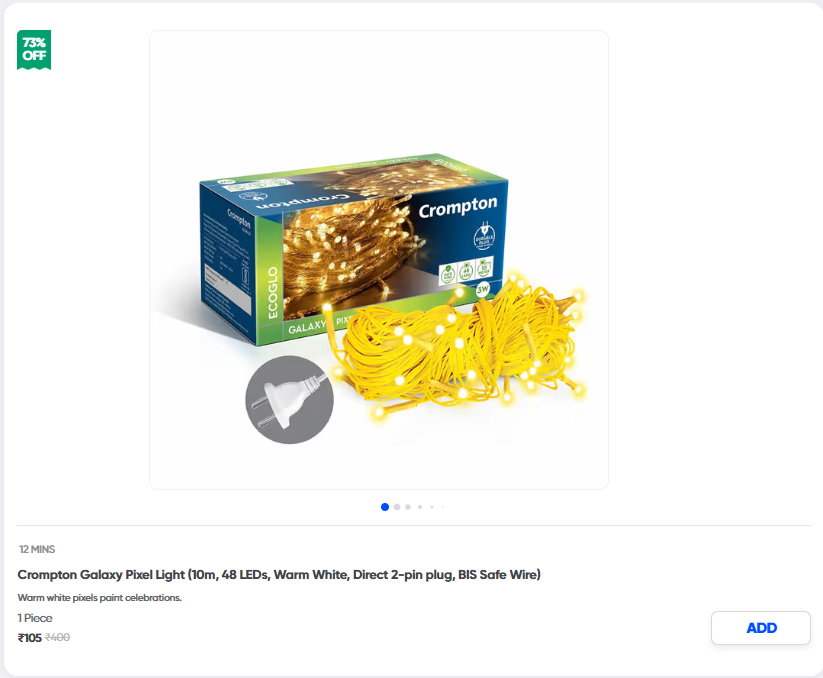
Task: Jump to the fourth carousel dot
Action: tap(420, 507)
